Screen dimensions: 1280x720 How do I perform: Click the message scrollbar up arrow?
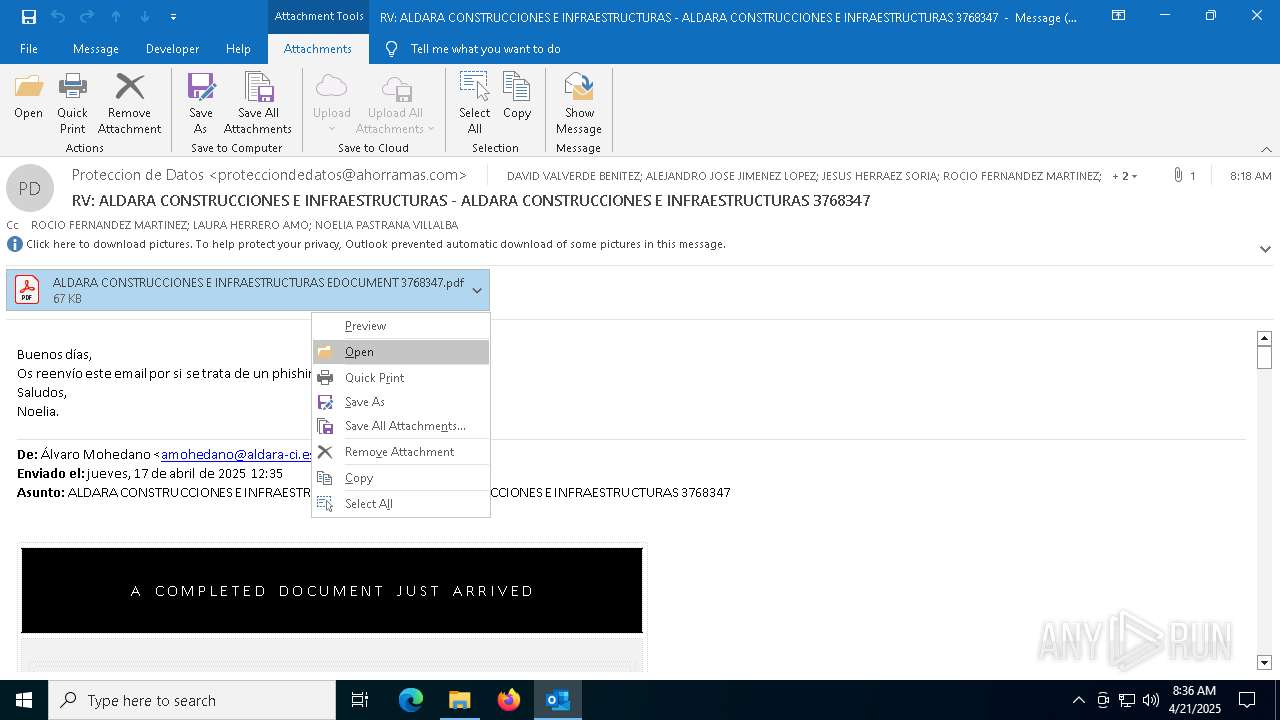(1264, 338)
